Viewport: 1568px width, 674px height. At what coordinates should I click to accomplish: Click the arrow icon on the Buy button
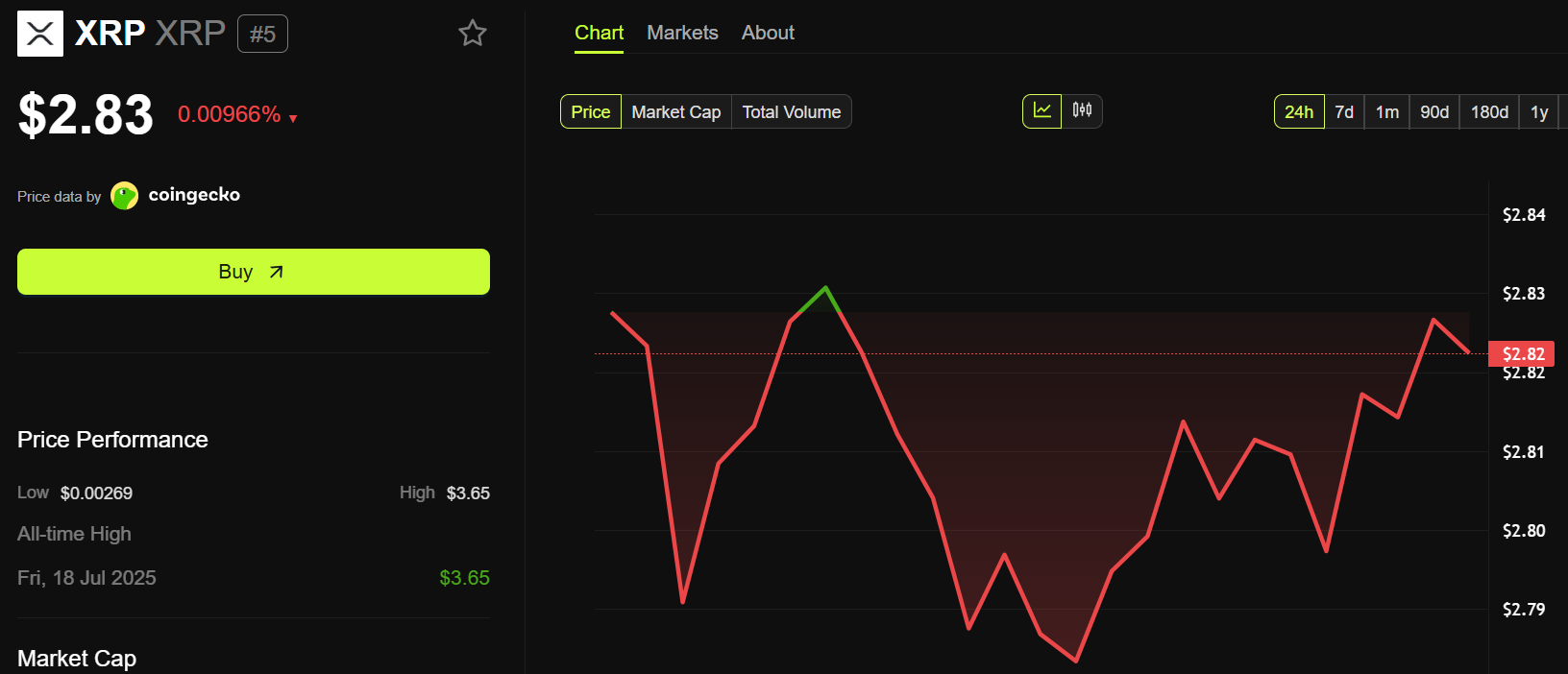[x=277, y=272]
